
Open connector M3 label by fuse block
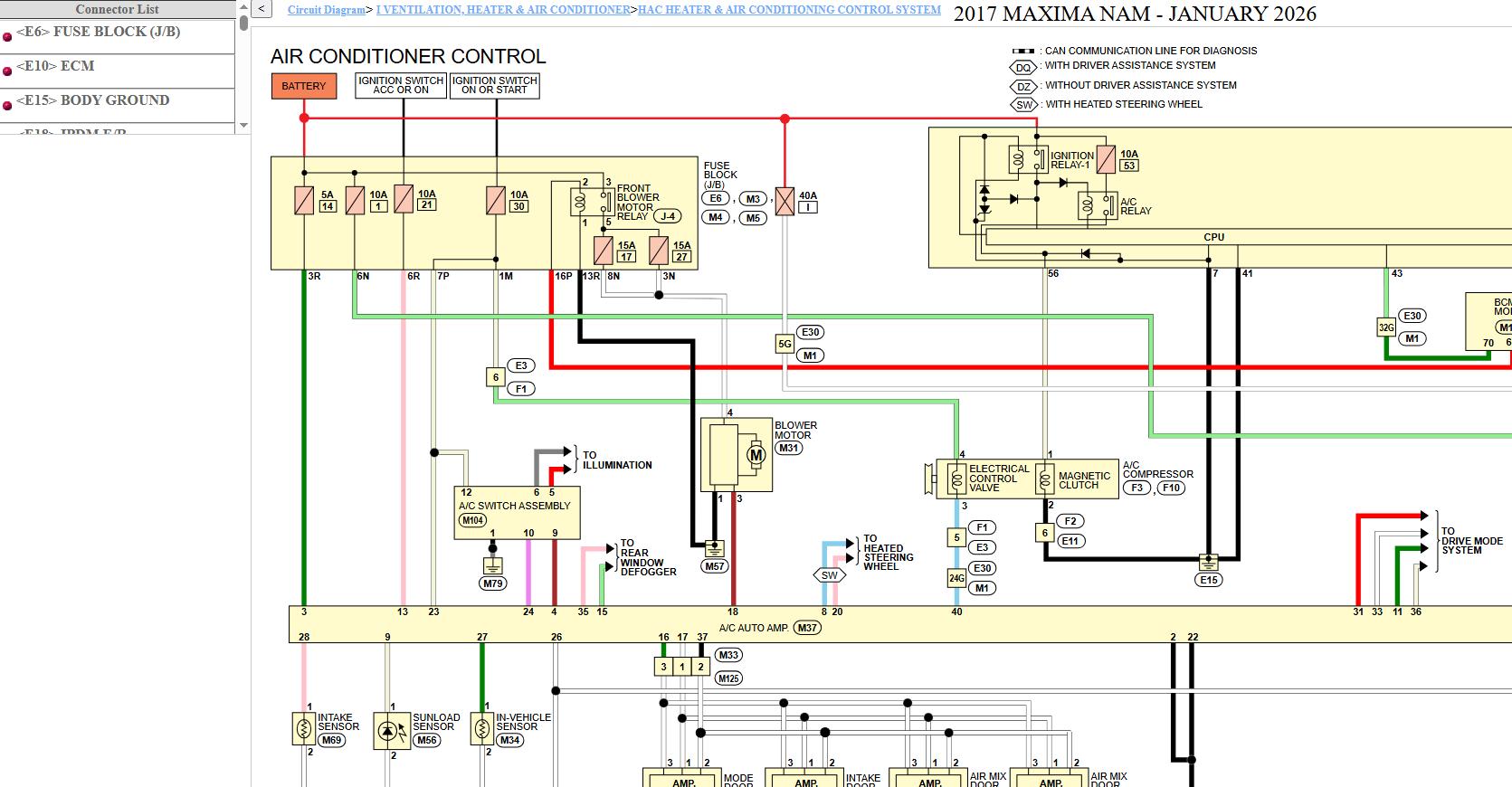tap(753, 199)
